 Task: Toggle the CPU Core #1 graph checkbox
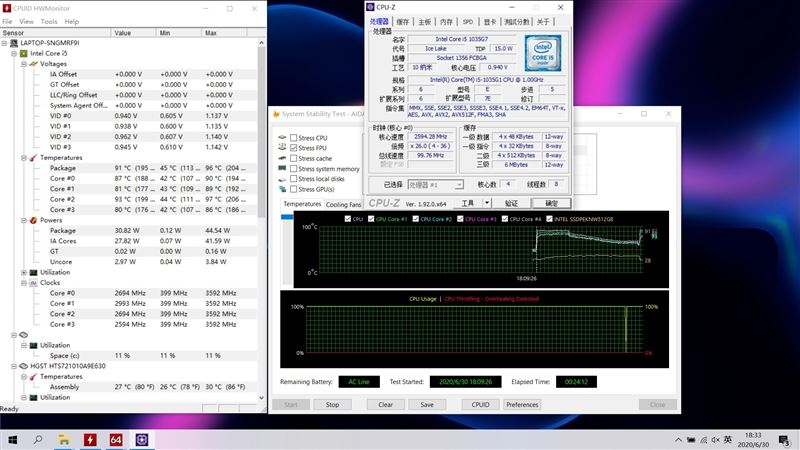(371, 219)
